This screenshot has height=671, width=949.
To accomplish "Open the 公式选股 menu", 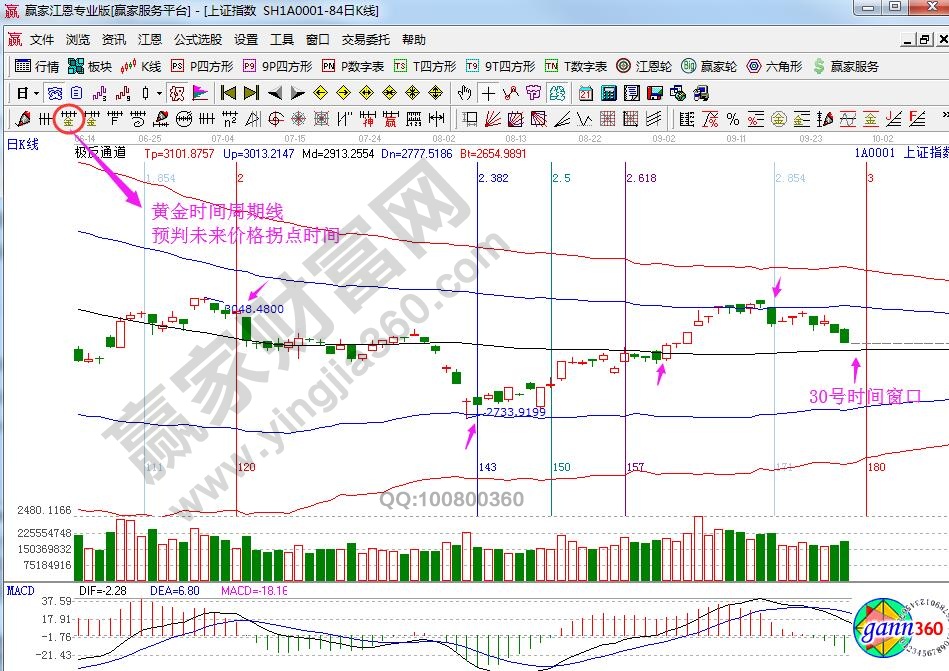I will [198, 40].
